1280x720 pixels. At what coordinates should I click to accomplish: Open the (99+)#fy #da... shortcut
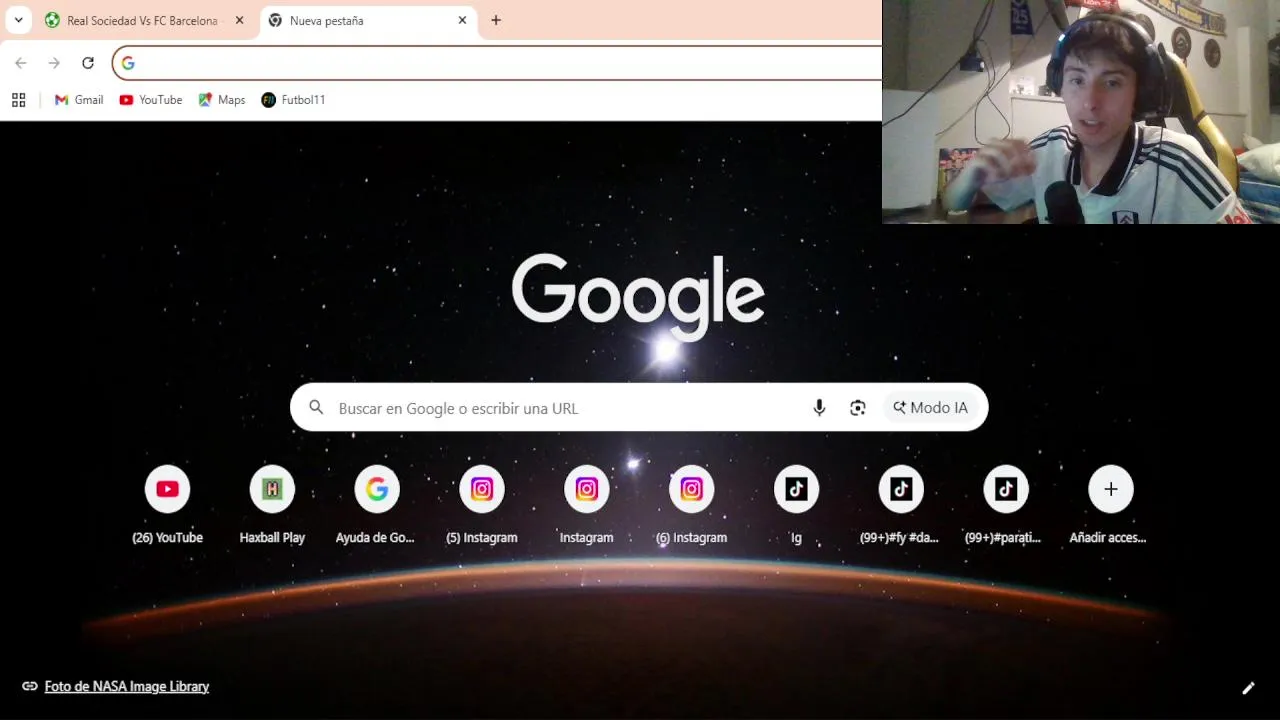pyautogui.click(x=901, y=505)
